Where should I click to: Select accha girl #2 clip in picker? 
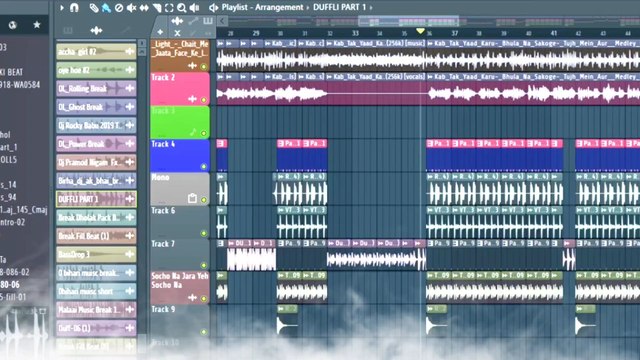(96, 52)
